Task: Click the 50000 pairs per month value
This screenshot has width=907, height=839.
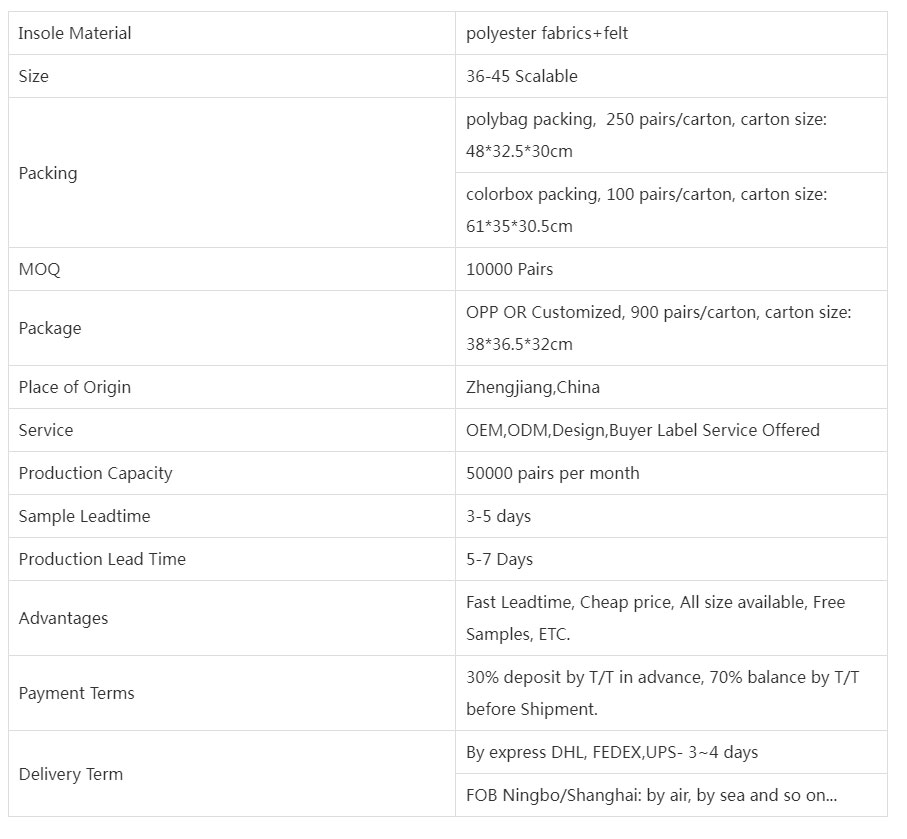Action: (x=552, y=473)
